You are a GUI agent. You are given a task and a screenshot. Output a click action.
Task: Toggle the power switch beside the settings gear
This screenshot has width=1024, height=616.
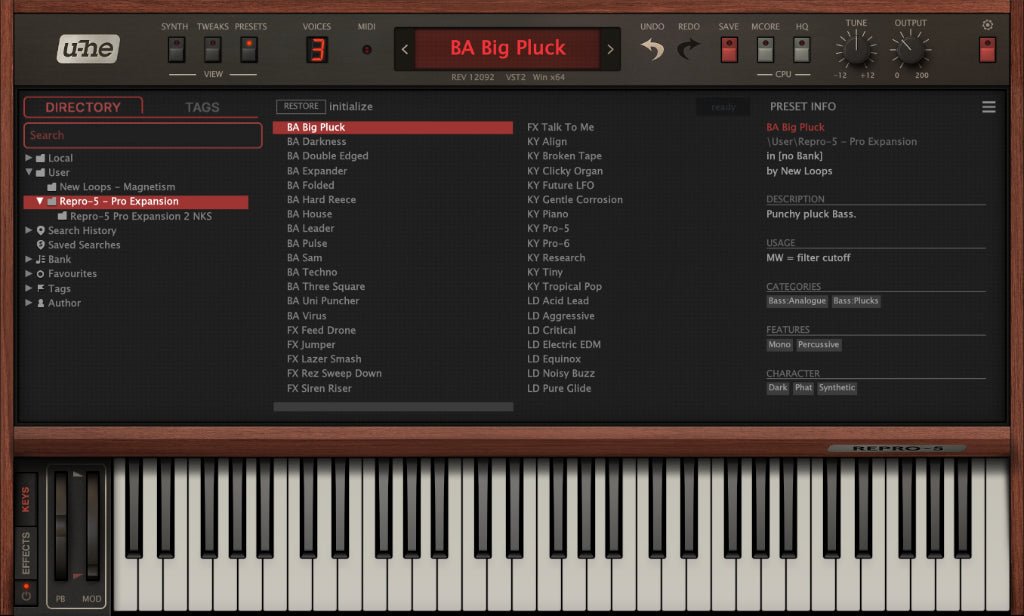985,48
